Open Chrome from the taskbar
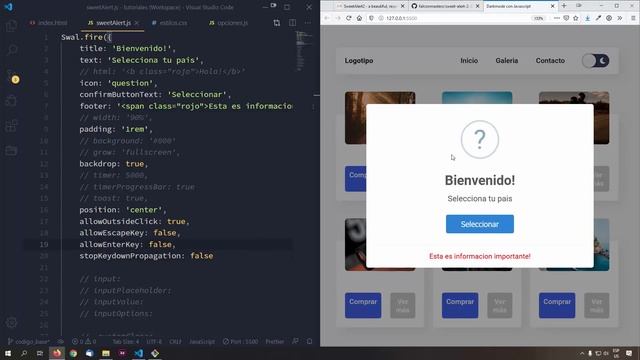Screen dimensions: 640x360 [73, 353]
